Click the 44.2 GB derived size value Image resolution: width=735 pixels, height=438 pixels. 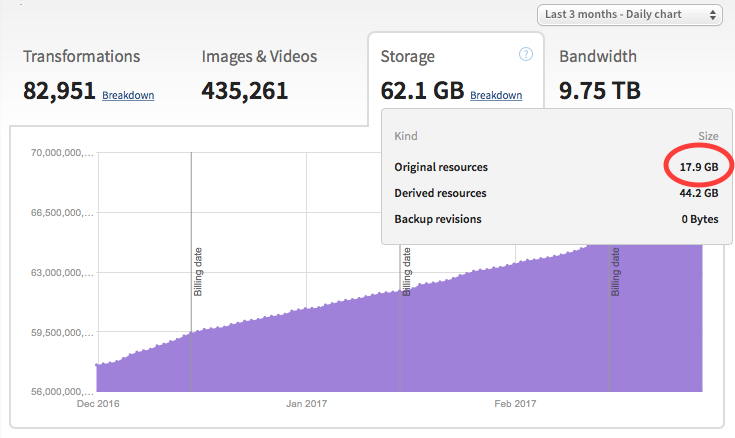click(697, 193)
